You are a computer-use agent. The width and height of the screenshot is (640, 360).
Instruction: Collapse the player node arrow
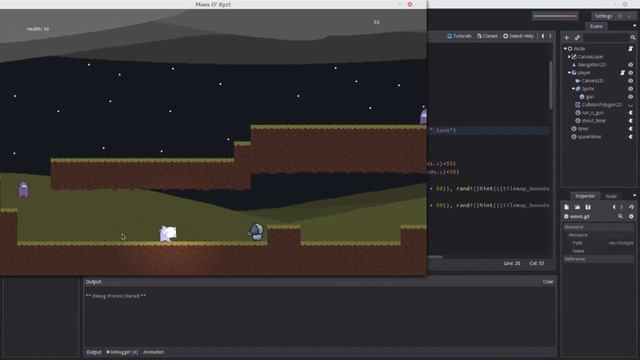coord(569,73)
